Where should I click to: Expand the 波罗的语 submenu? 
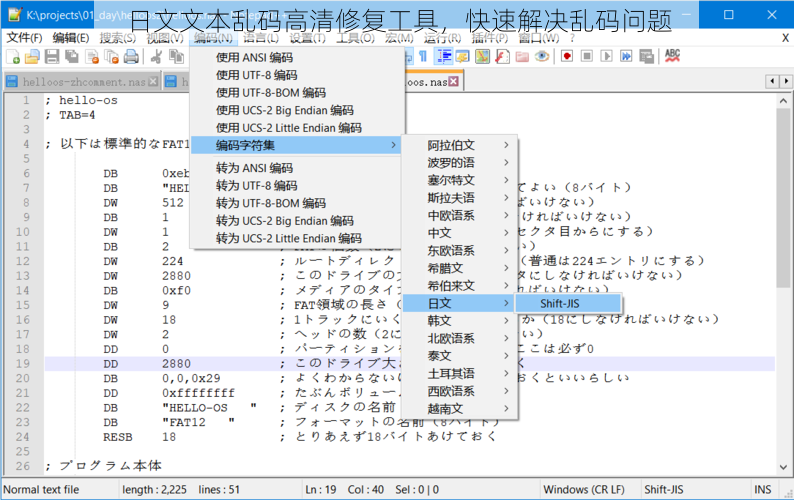pos(460,163)
